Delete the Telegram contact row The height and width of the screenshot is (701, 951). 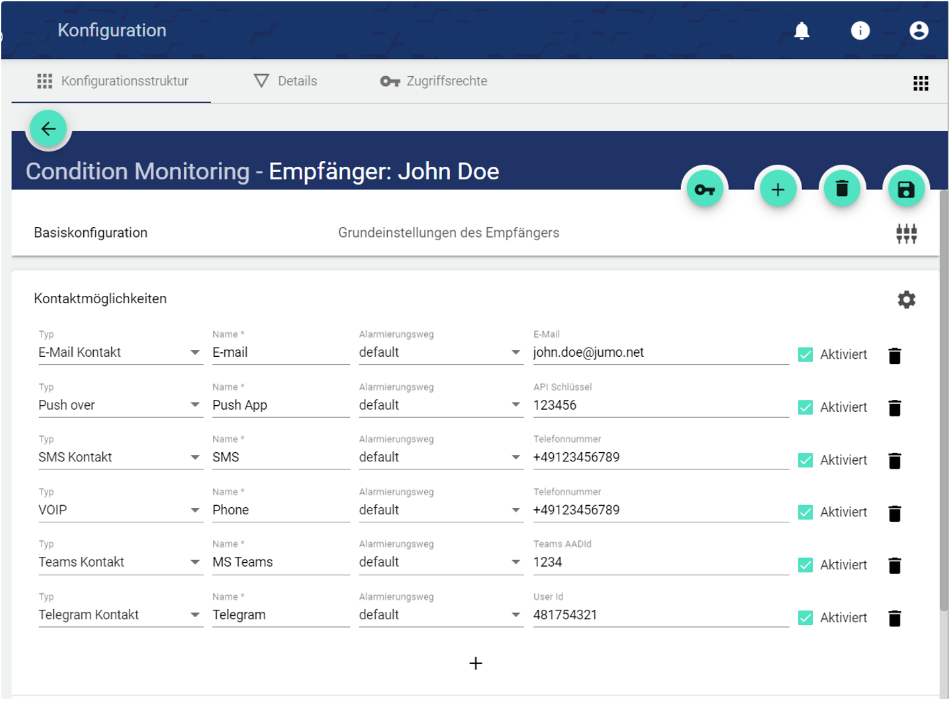(x=894, y=618)
